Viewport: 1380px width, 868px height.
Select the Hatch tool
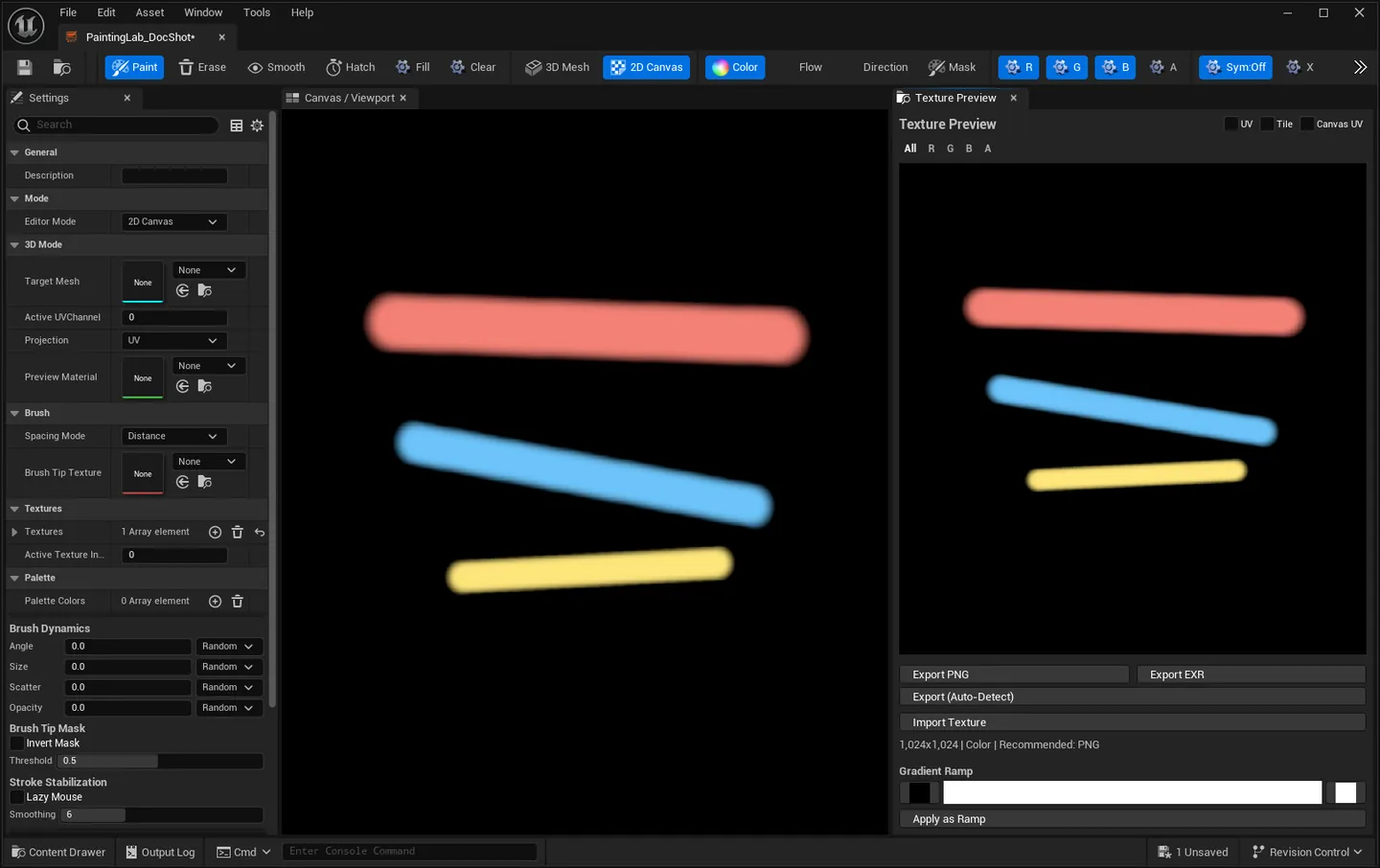click(x=351, y=67)
